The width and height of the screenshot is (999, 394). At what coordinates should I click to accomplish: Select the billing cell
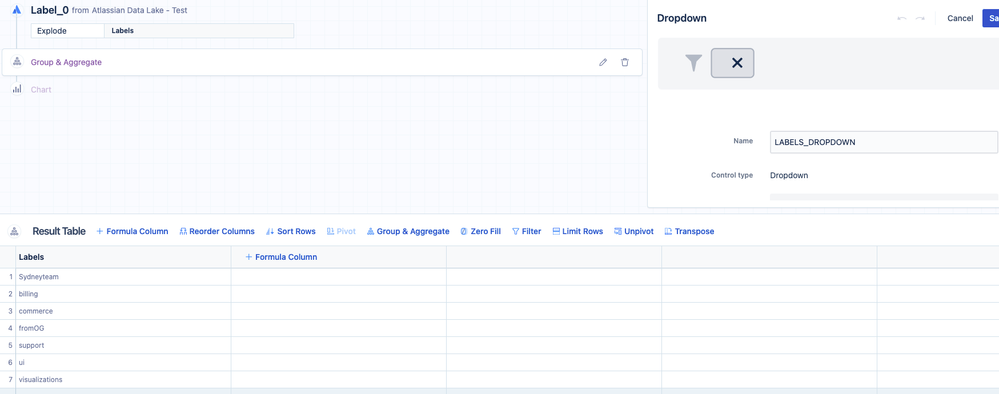pos(123,294)
